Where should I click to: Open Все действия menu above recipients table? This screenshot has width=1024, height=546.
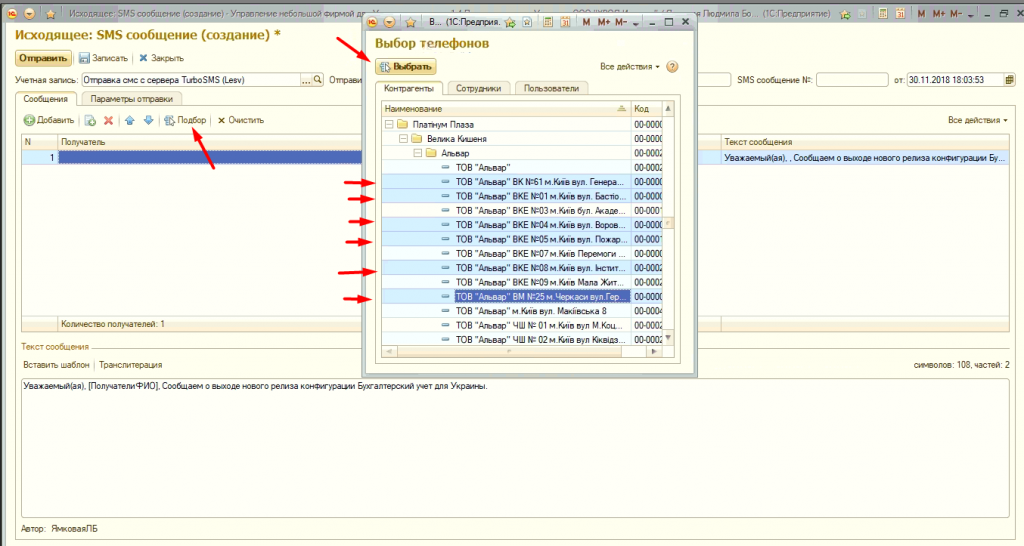click(x=978, y=120)
